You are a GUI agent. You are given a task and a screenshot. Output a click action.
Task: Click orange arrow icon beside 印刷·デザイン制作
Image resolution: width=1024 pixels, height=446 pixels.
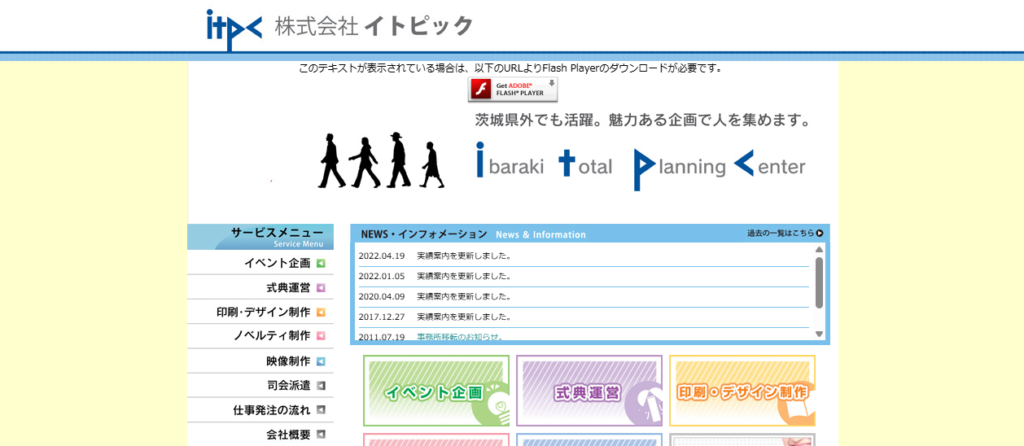point(321,313)
